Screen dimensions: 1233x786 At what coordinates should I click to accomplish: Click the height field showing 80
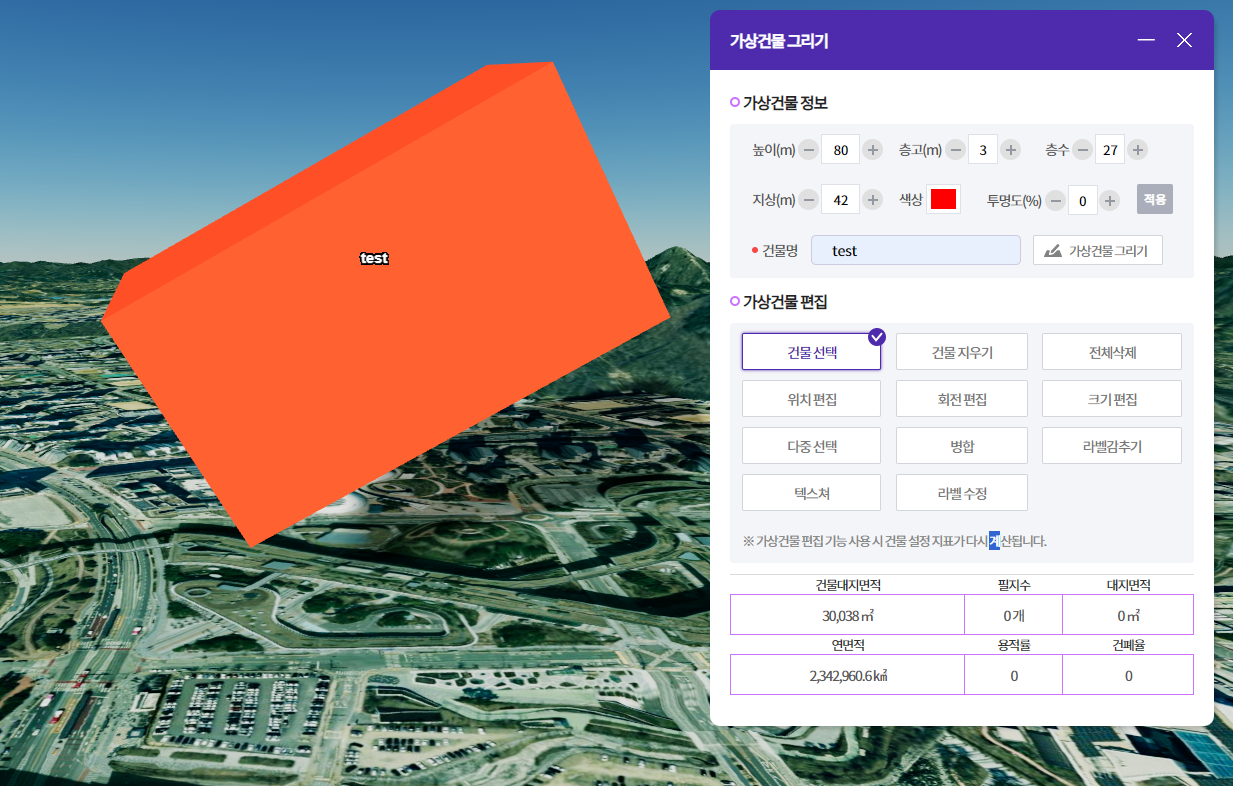(840, 150)
